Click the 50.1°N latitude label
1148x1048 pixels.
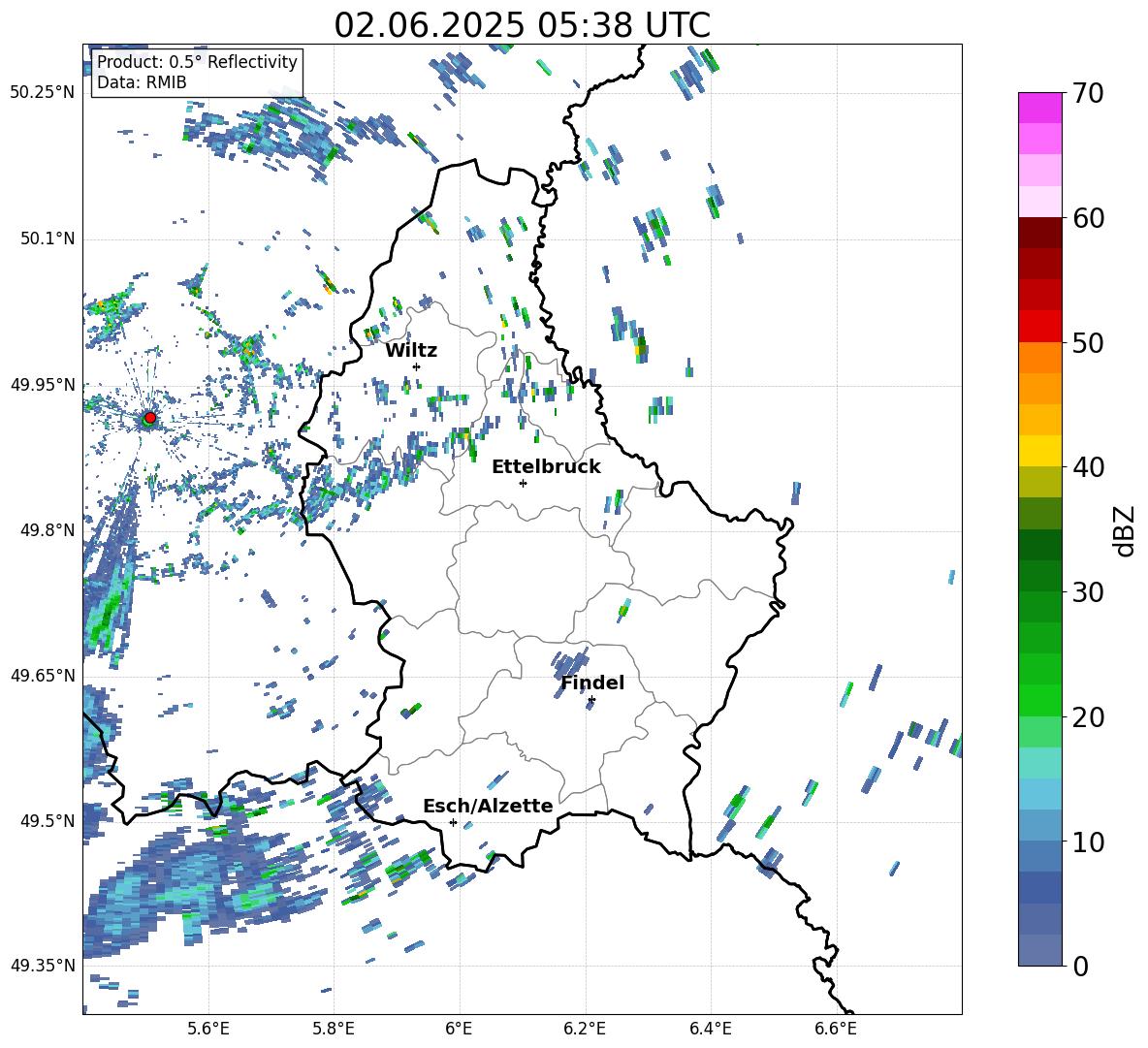(x=47, y=238)
